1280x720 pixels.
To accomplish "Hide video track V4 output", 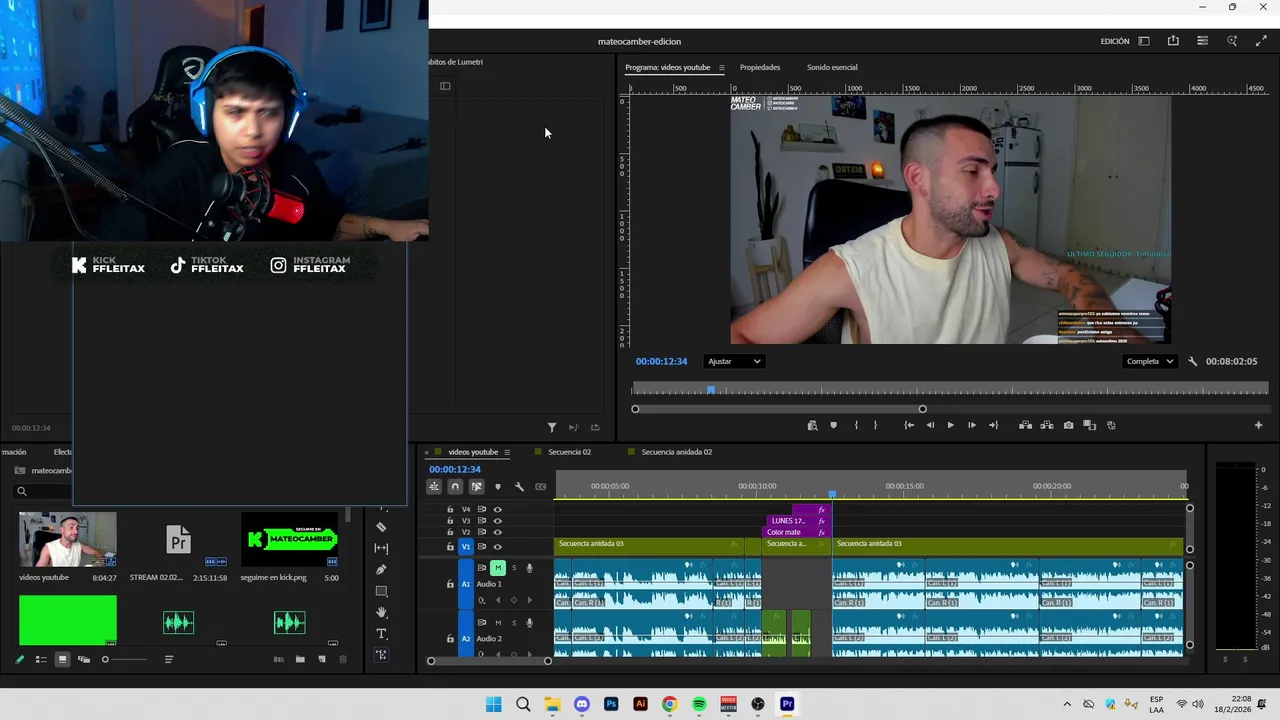I will tap(497, 510).
